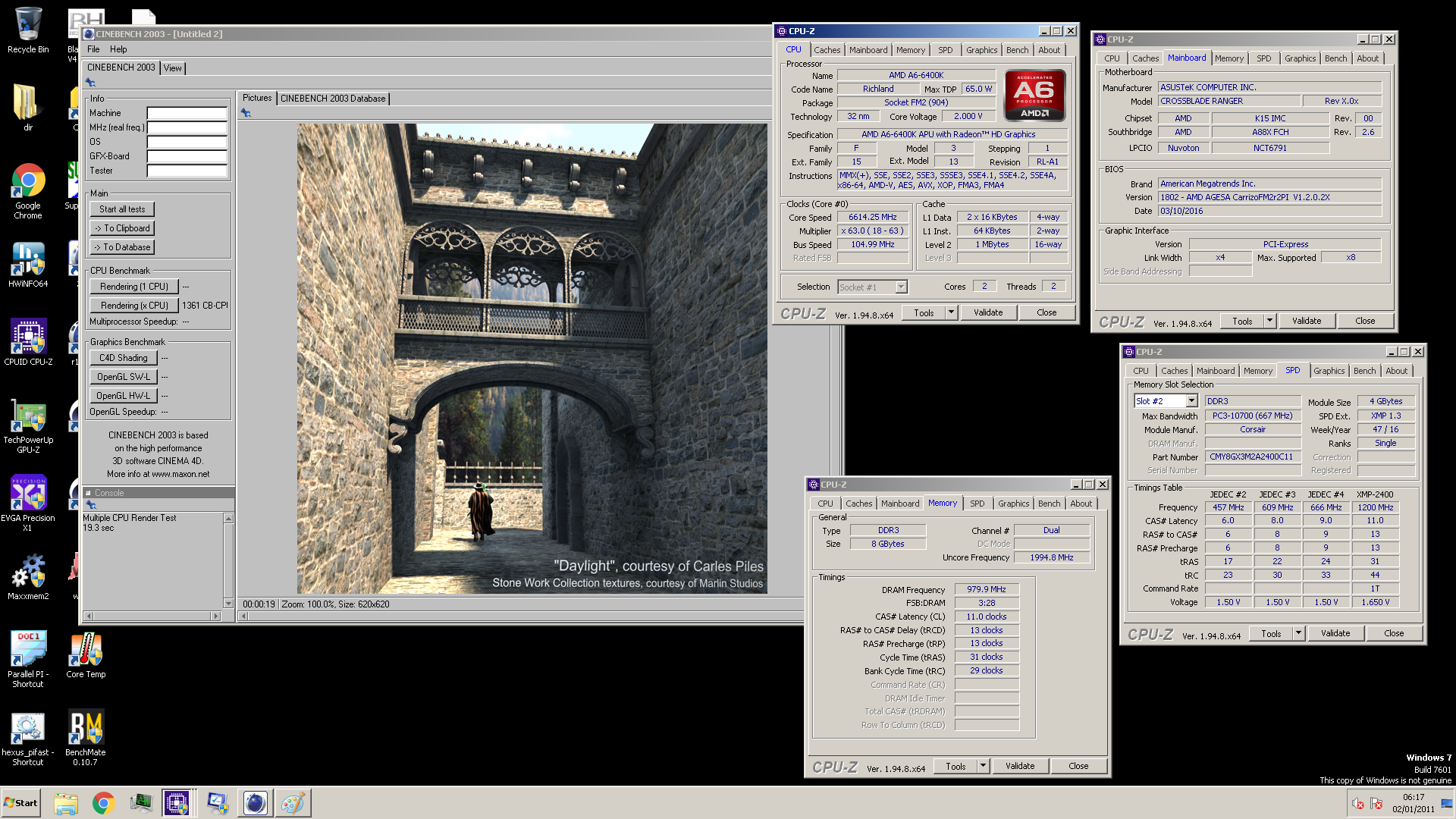Click Close in the SPD CPU-Z window
Image resolution: width=1456 pixels, height=819 pixels.
(1394, 633)
